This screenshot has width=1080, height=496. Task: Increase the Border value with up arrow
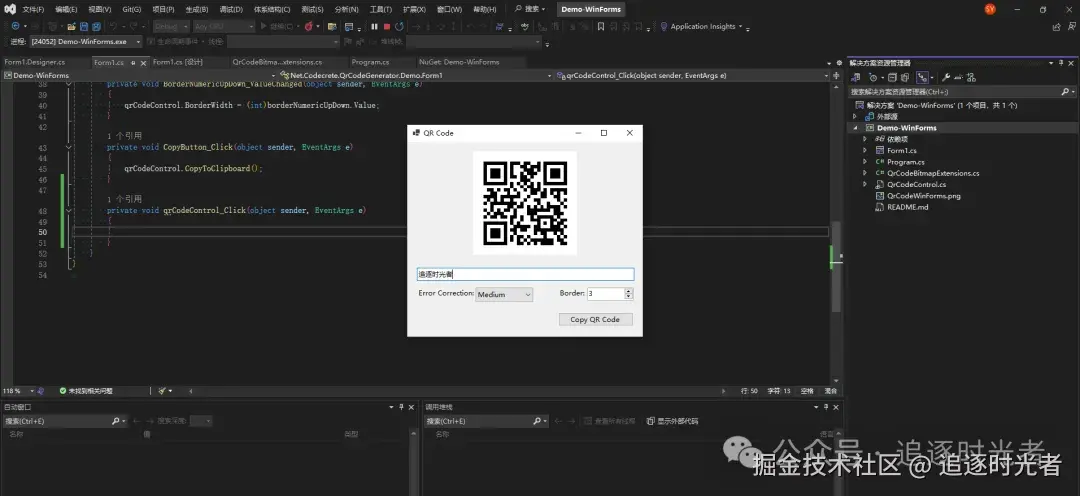point(628,291)
